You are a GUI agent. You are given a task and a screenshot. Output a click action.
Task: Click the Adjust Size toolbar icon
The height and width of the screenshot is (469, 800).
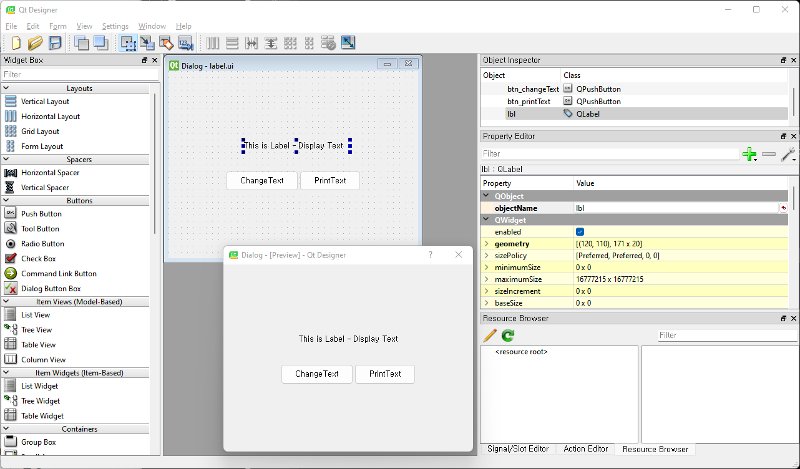[x=348, y=43]
